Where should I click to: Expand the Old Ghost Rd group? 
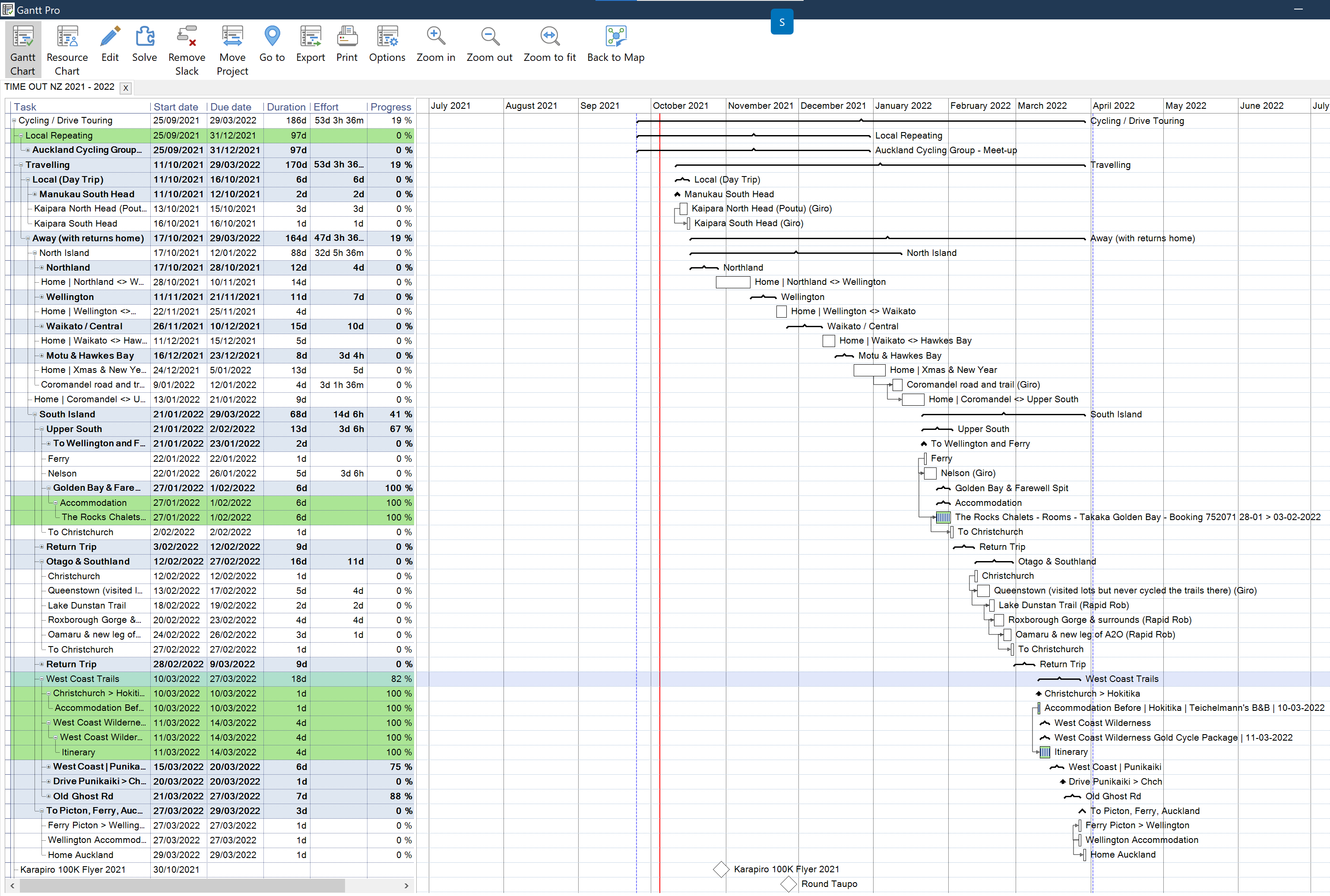tap(49, 797)
